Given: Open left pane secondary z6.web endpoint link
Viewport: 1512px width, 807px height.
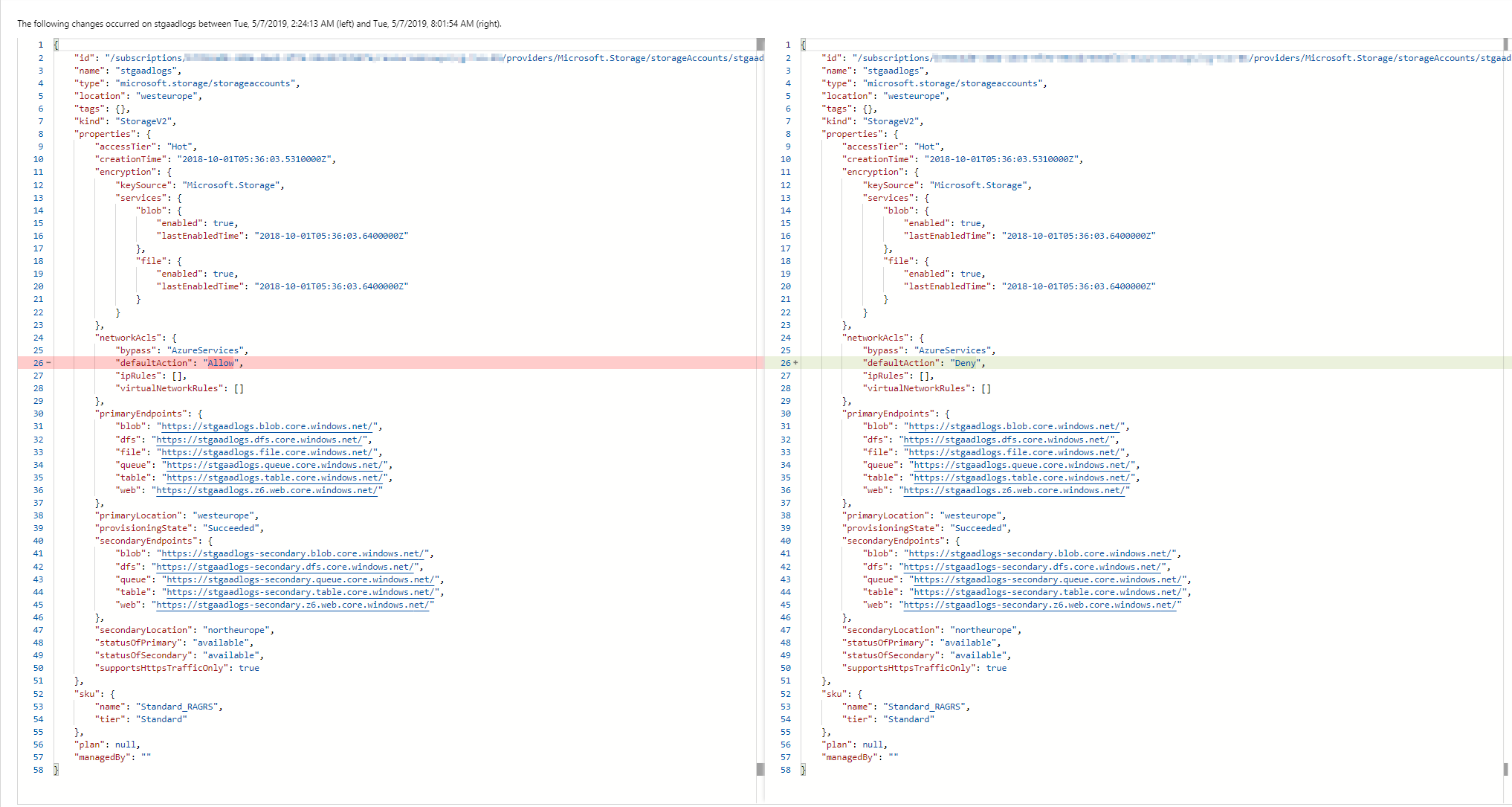Looking at the screenshot, I should point(292,605).
